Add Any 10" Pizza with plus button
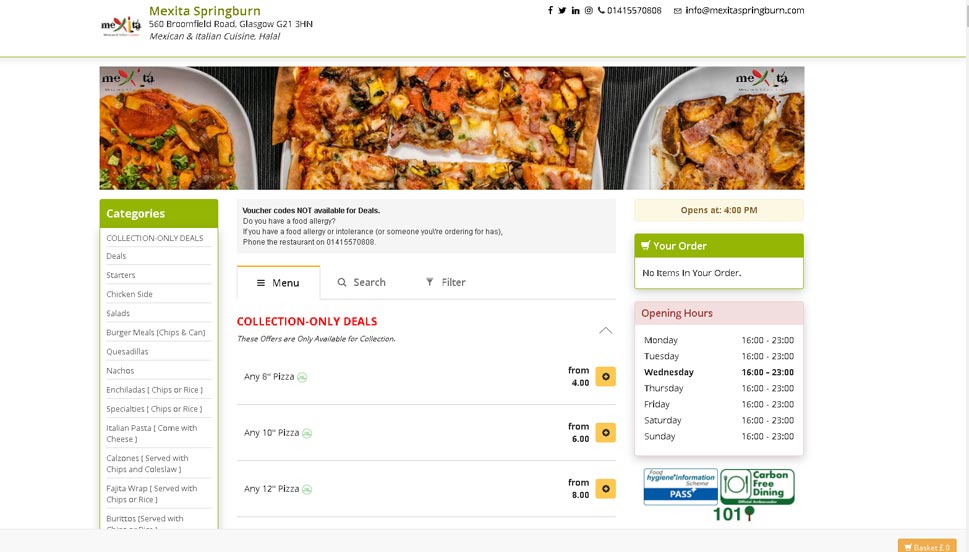Viewport: 969px width, 552px height. point(606,433)
